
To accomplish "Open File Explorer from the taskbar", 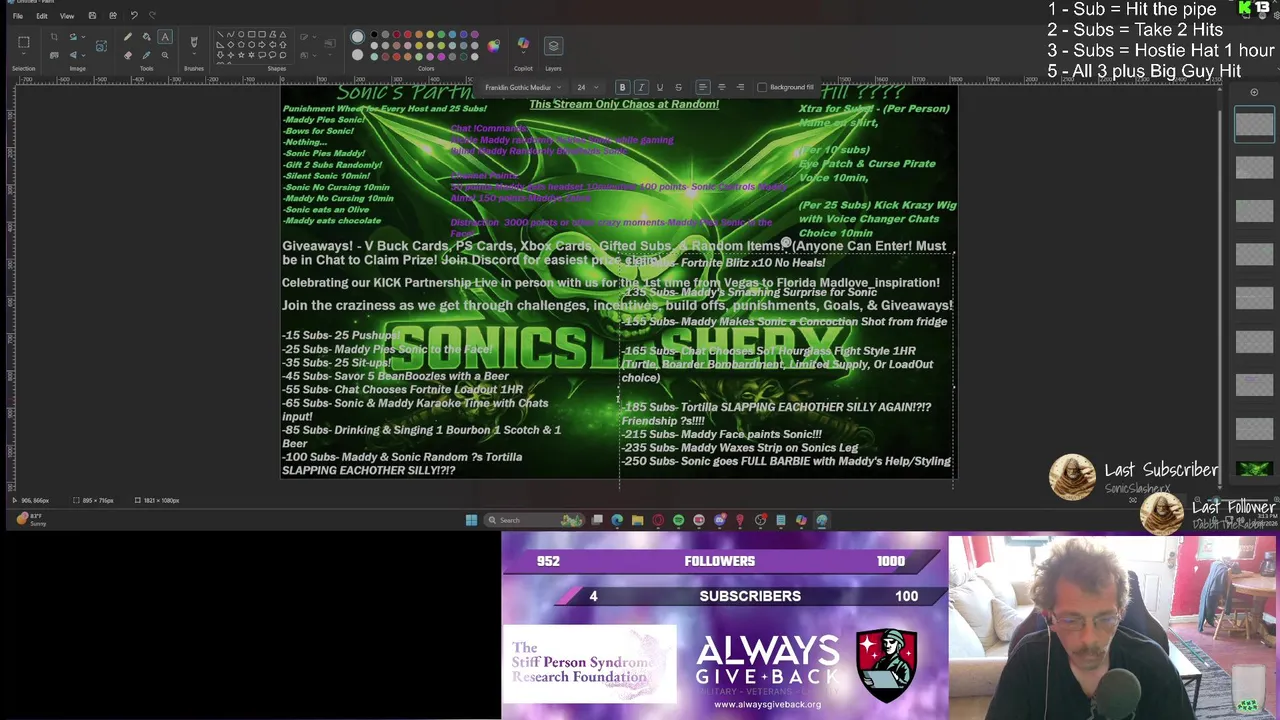I will click(637, 520).
